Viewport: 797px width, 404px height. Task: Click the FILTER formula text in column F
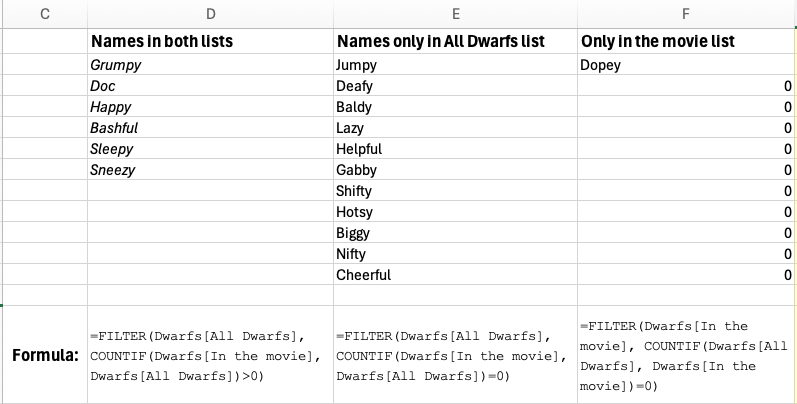tap(684, 355)
